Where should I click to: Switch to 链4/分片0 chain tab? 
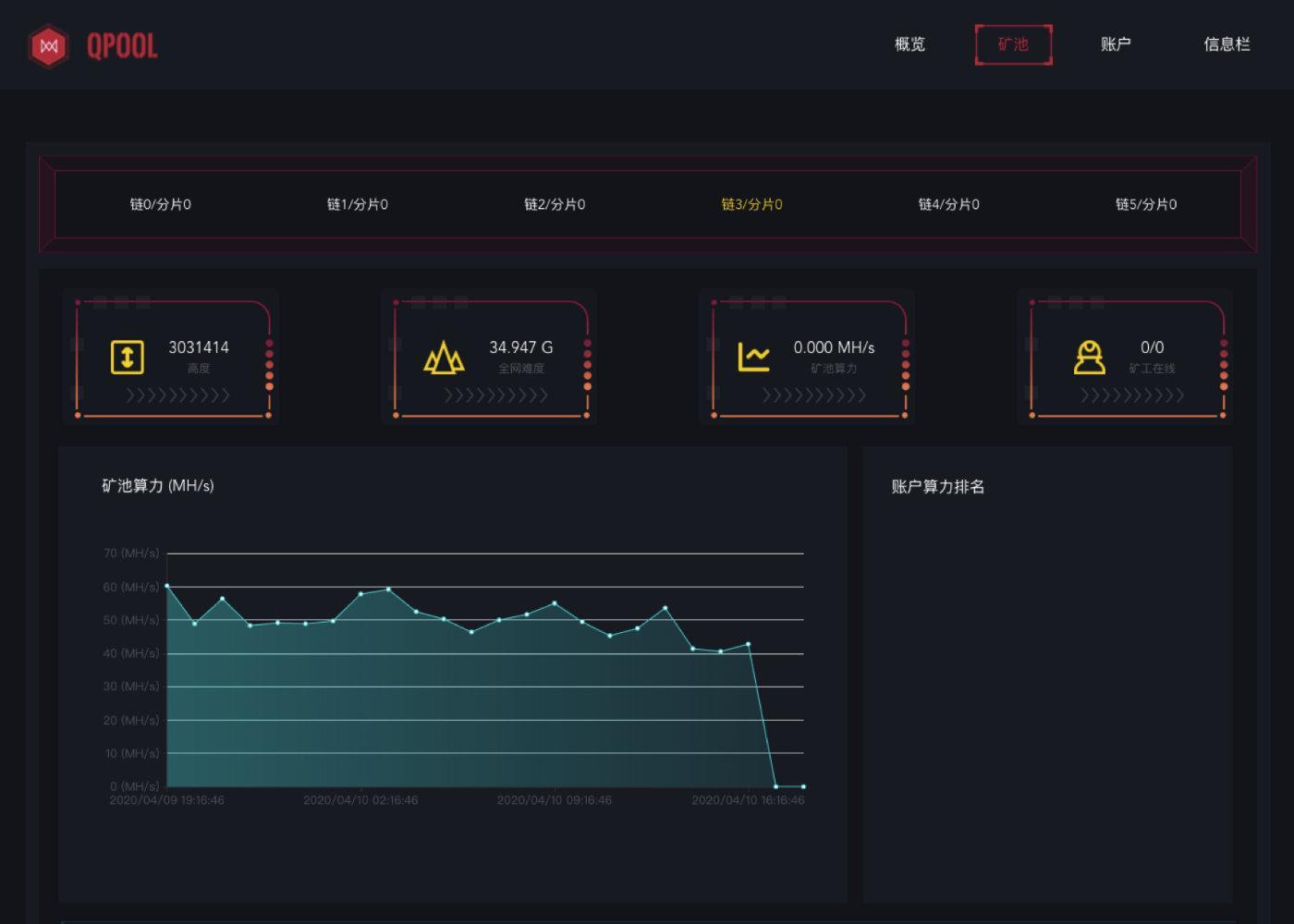tap(948, 204)
